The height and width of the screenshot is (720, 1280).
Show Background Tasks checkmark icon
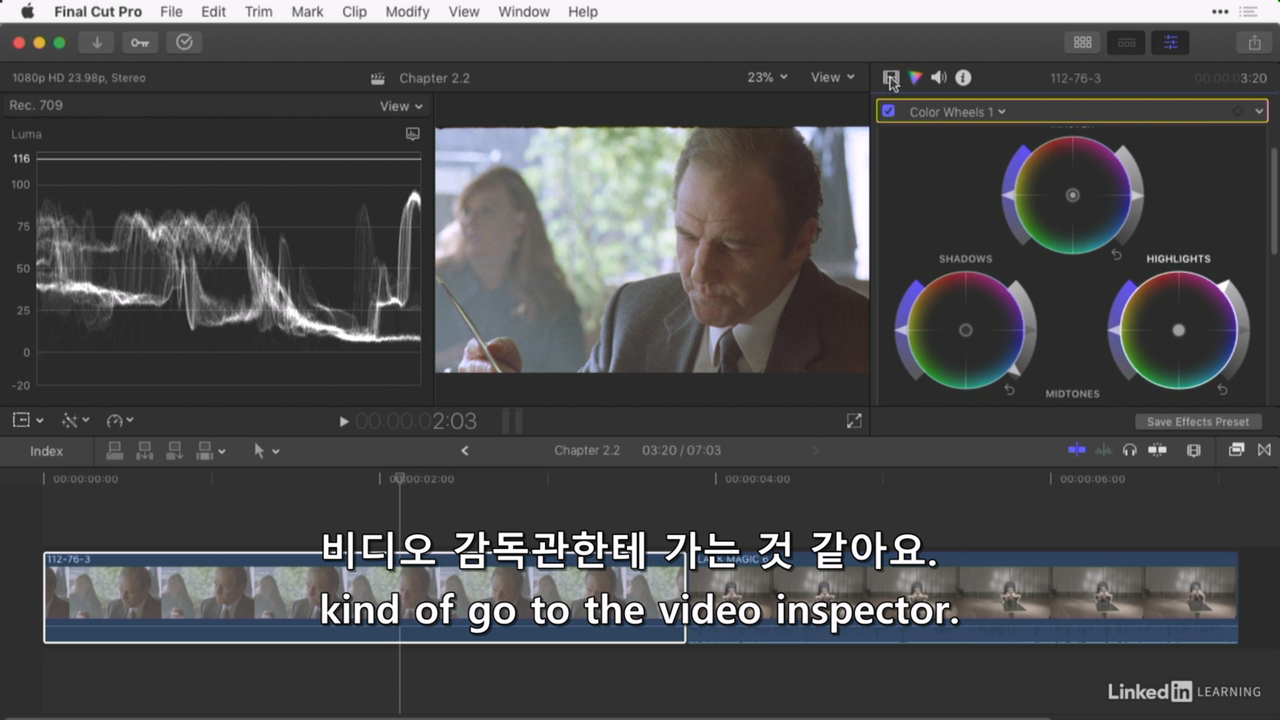(184, 42)
